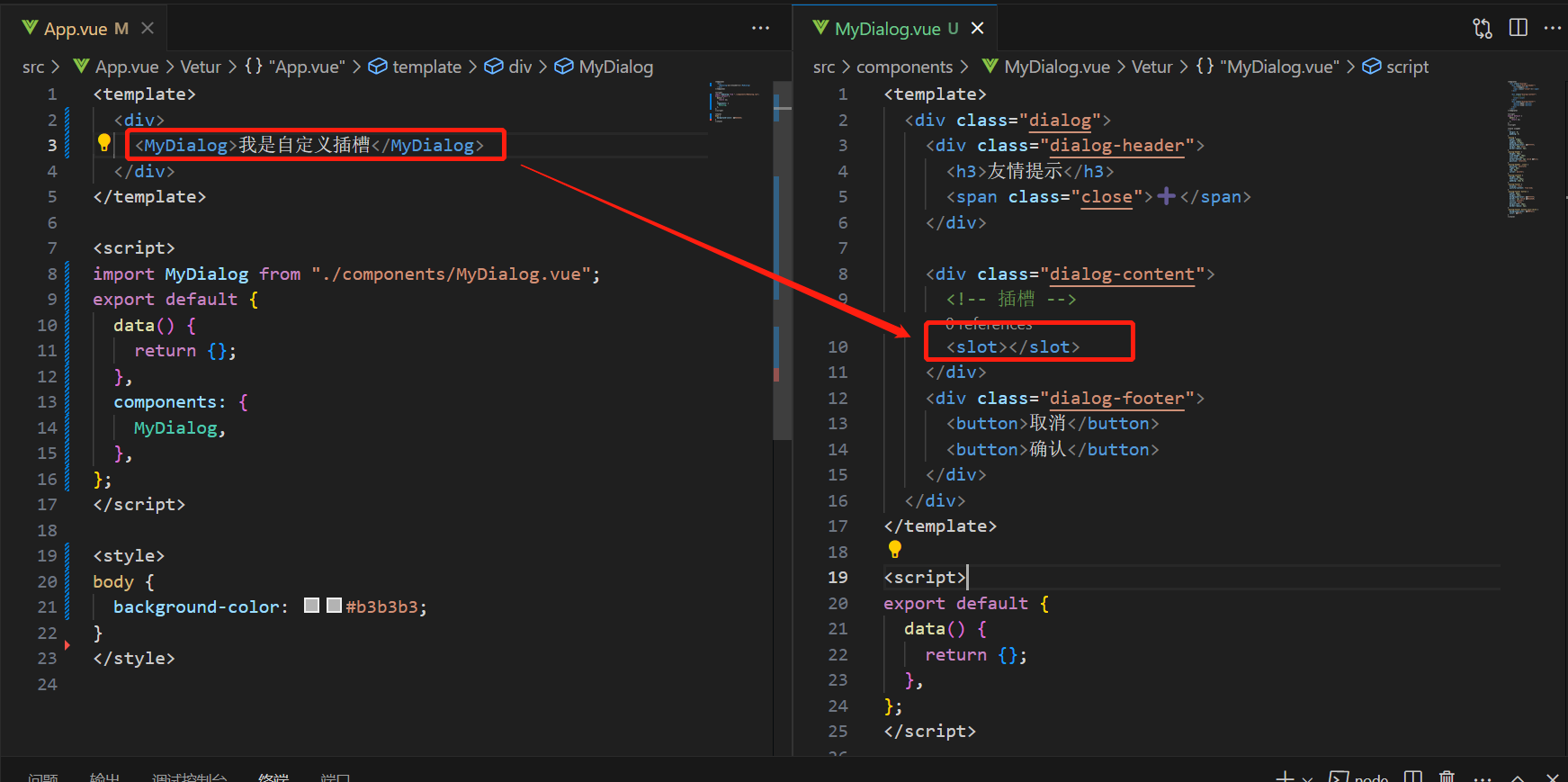The image size is (1568, 782).
Task: Show lightbulb code actions above MyDialog.vue script tag
Action: click(894, 549)
